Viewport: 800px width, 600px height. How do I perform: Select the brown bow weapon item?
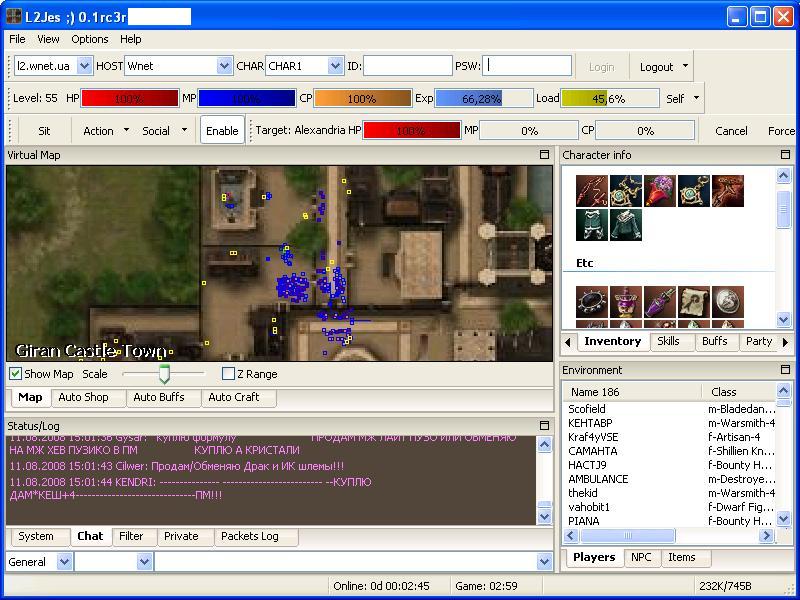[728, 191]
